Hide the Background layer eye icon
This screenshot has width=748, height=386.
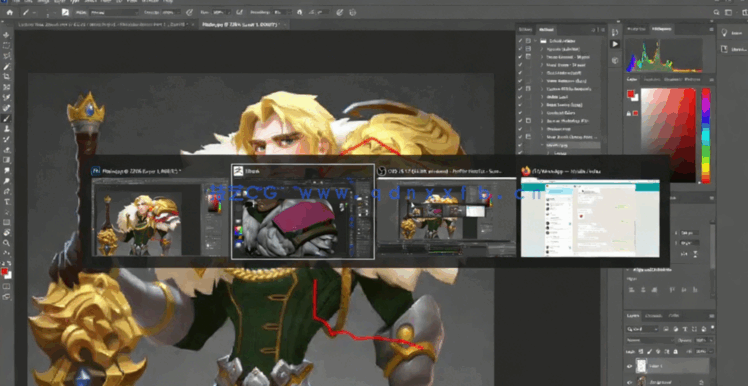(629, 383)
